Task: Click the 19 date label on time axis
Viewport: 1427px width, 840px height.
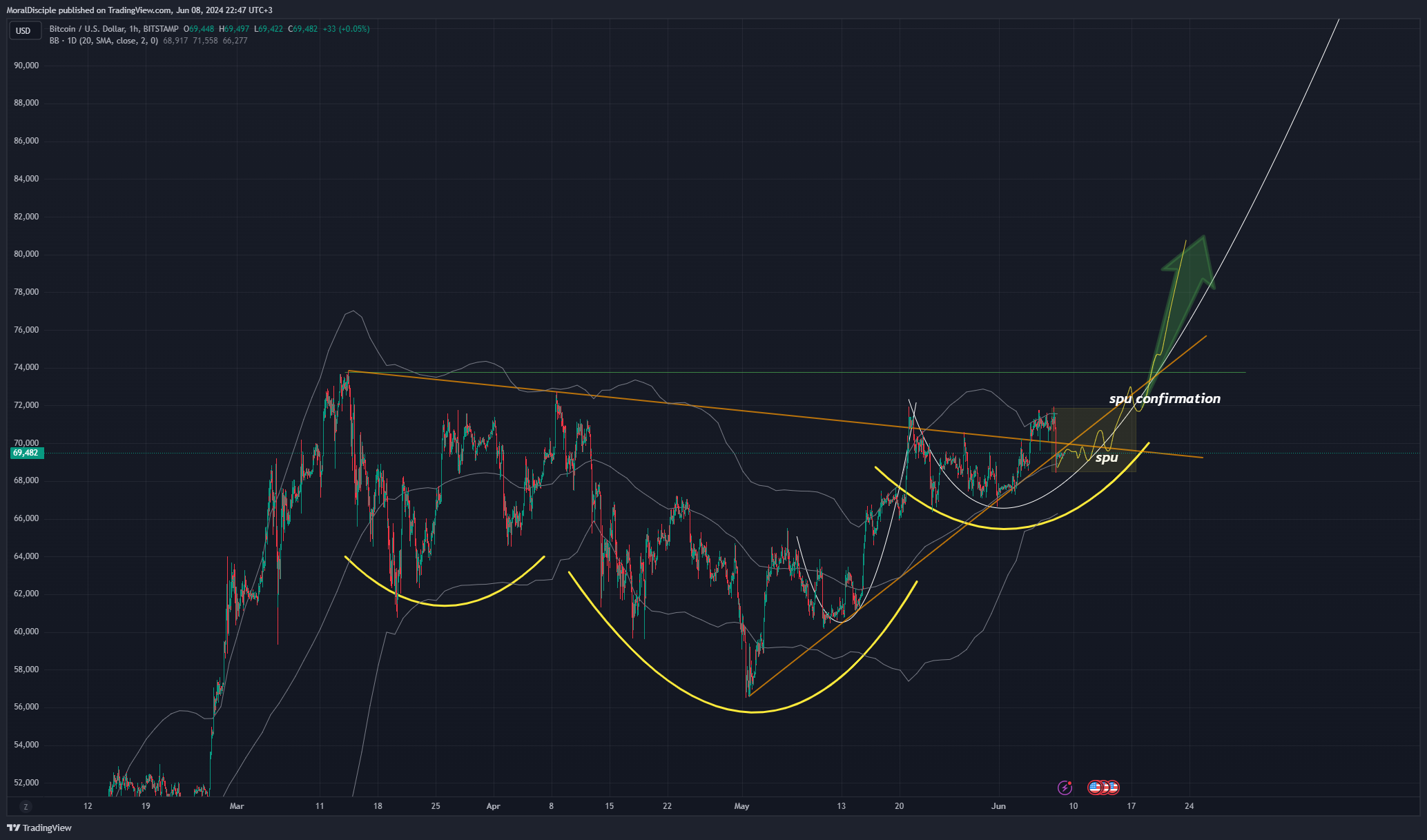Action: (146, 806)
